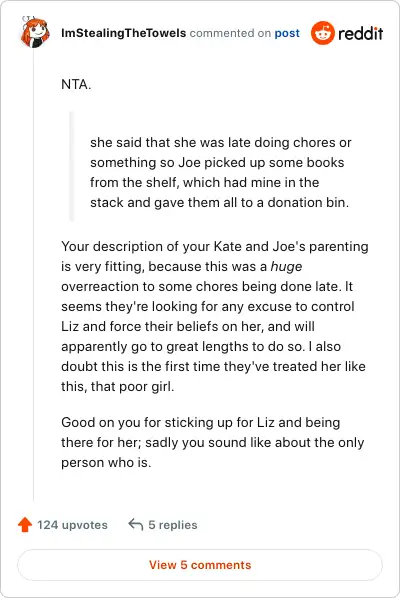
Task: Click the quoted text about donation bin
Action: tap(220, 172)
